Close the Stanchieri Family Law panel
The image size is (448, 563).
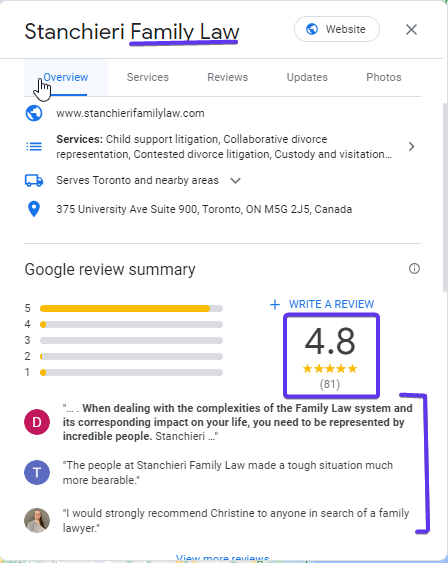pyautogui.click(x=411, y=29)
